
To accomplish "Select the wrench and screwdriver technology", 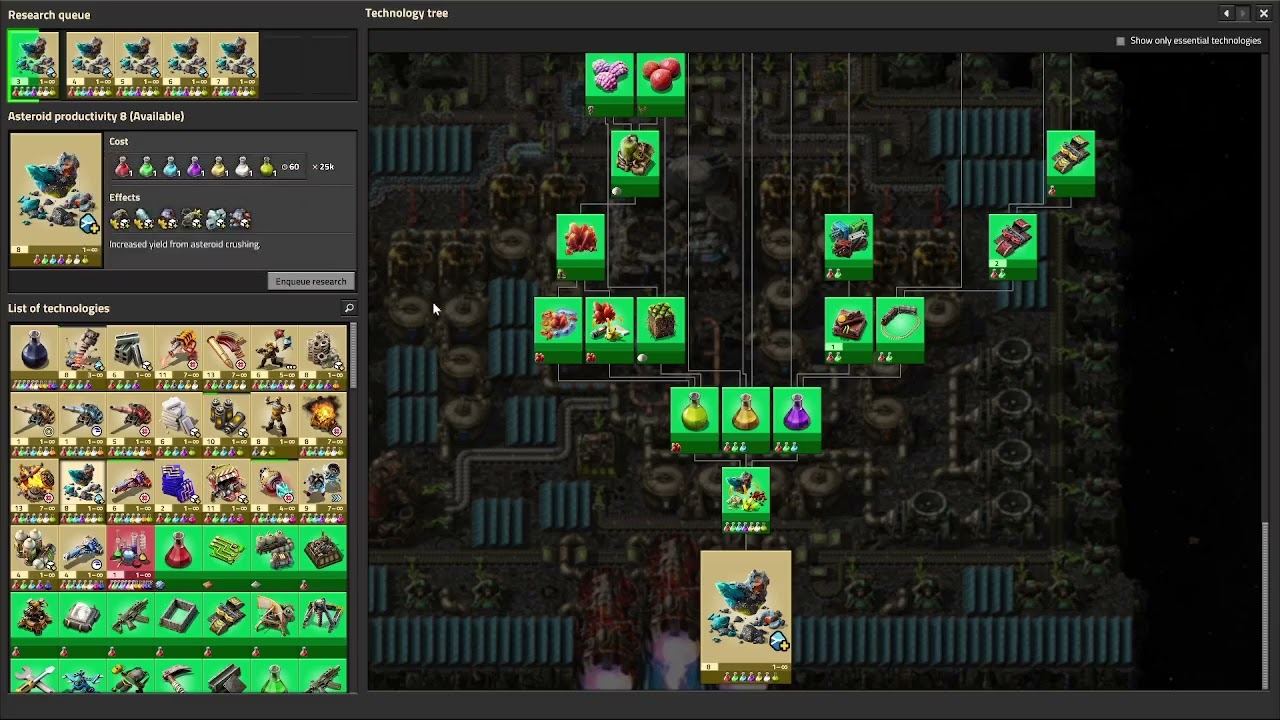I will [x=34, y=677].
